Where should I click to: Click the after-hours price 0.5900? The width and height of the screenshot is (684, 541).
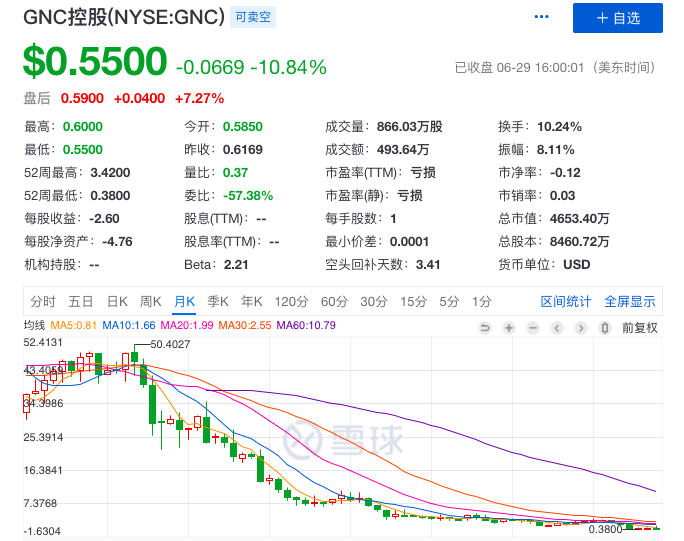[82, 99]
